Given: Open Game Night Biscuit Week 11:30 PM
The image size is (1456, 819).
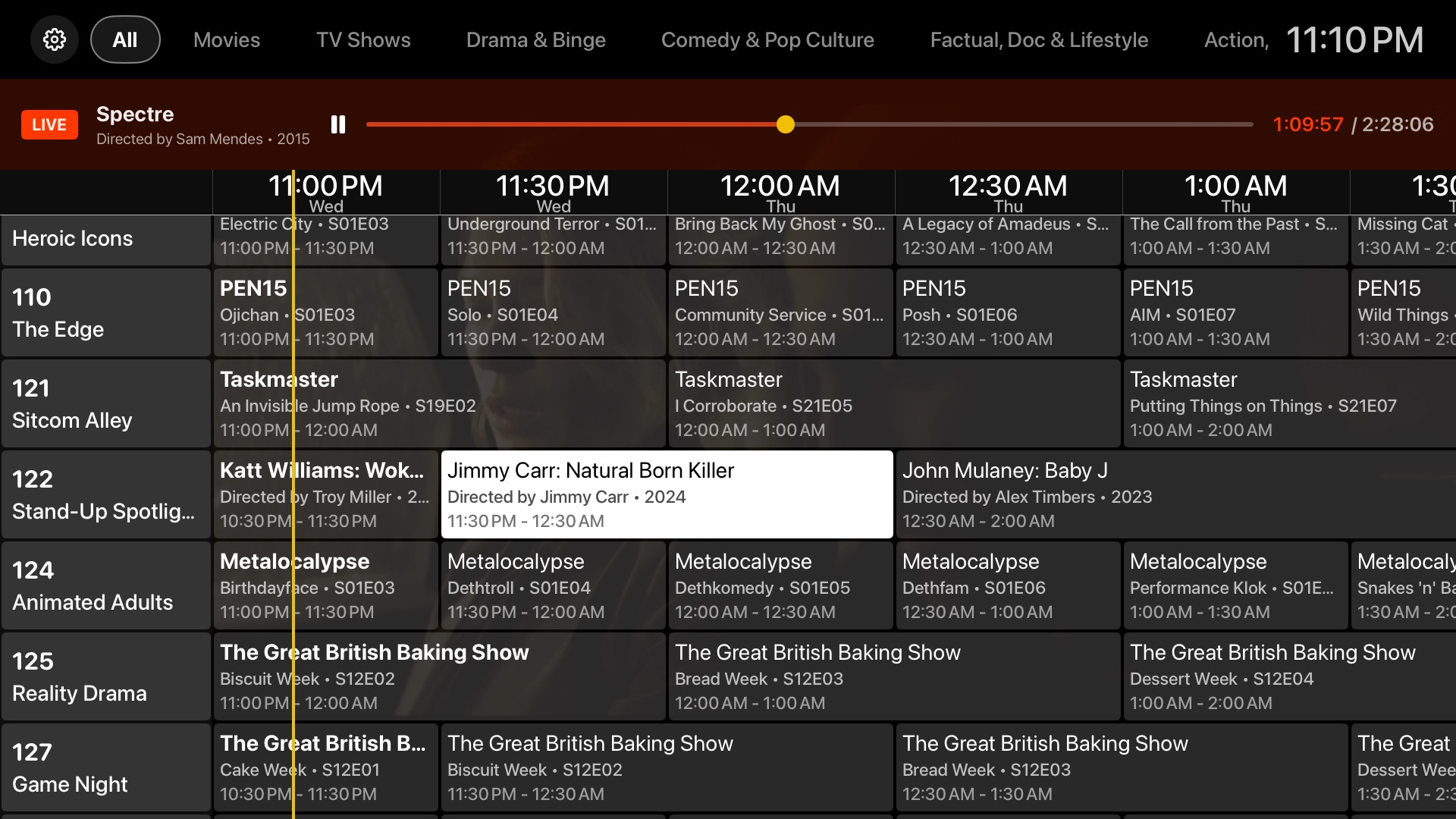Looking at the screenshot, I should tap(667, 767).
